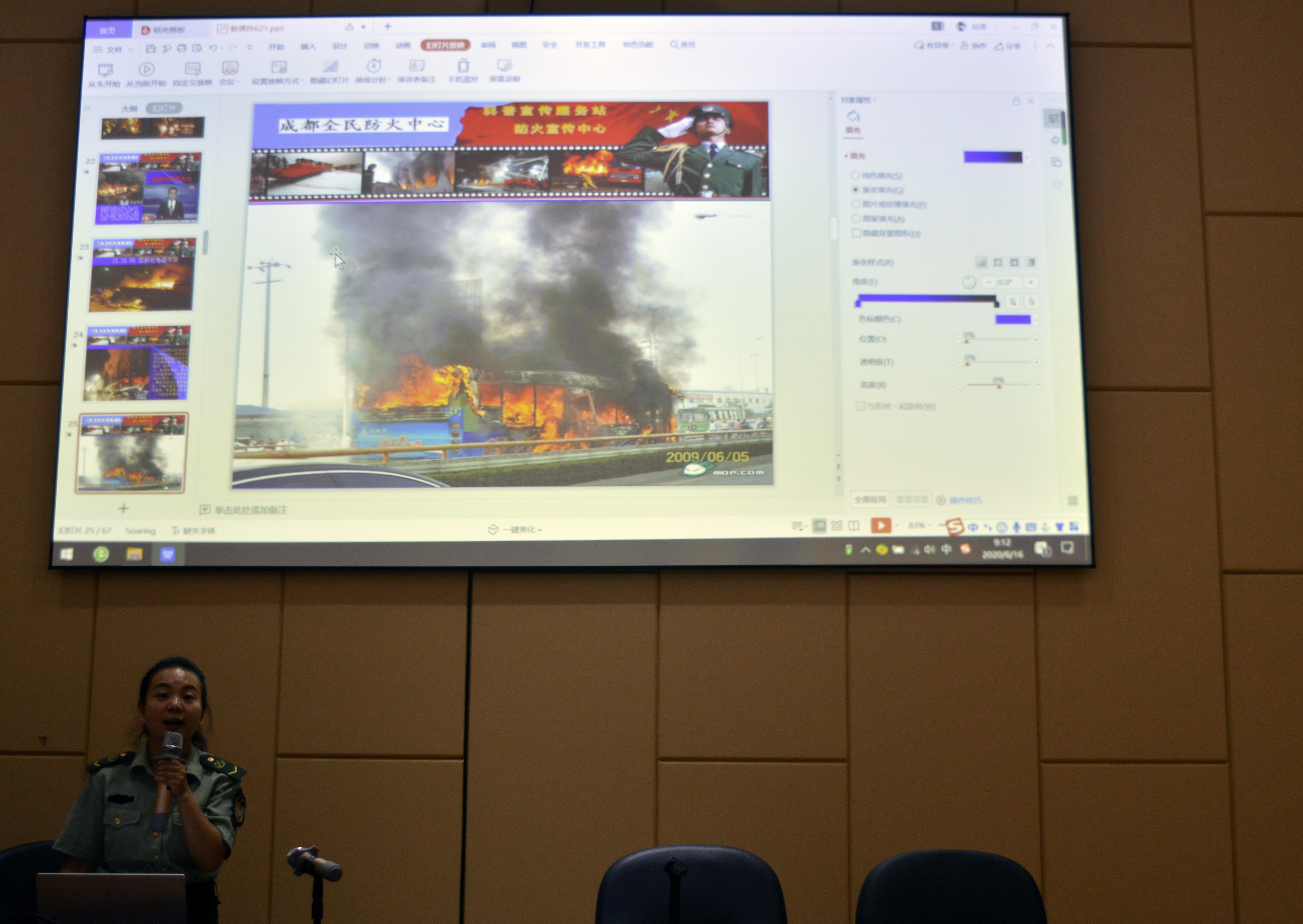Open the 设计 ribbon tab

pyautogui.click(x=340, y=46)
